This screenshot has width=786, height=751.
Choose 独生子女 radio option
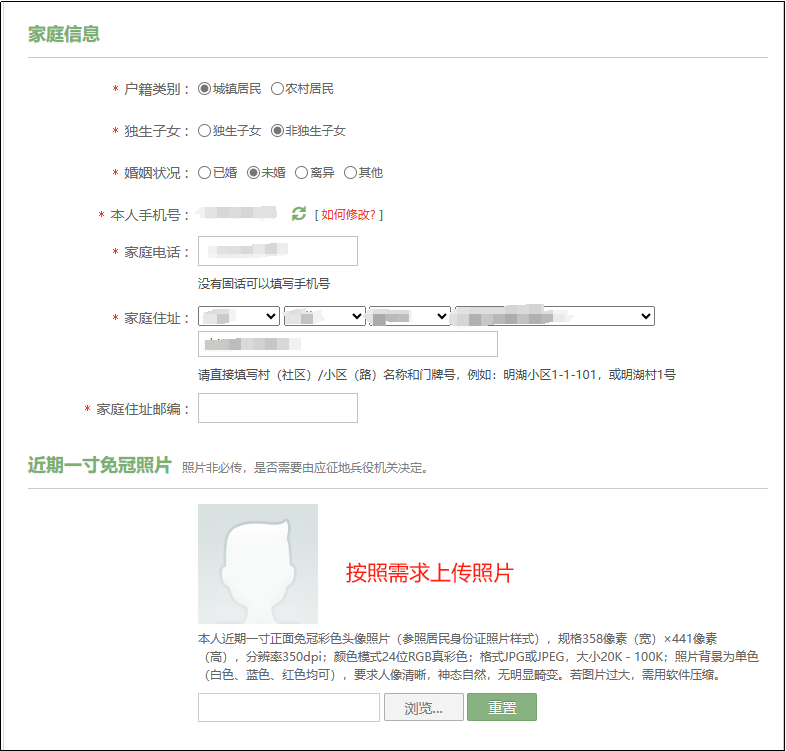[205, 131]
